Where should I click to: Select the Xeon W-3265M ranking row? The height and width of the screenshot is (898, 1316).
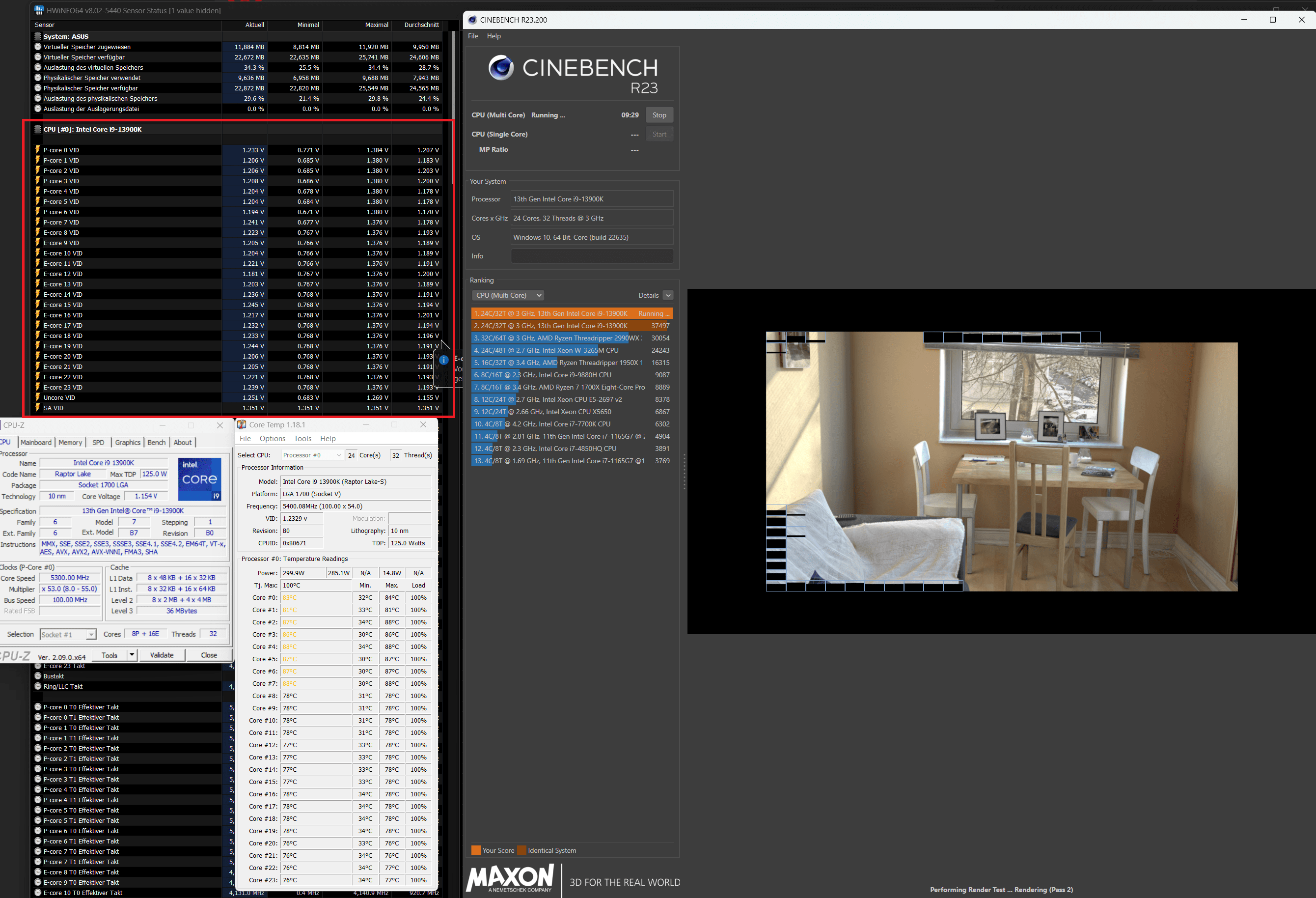[572, 350]
